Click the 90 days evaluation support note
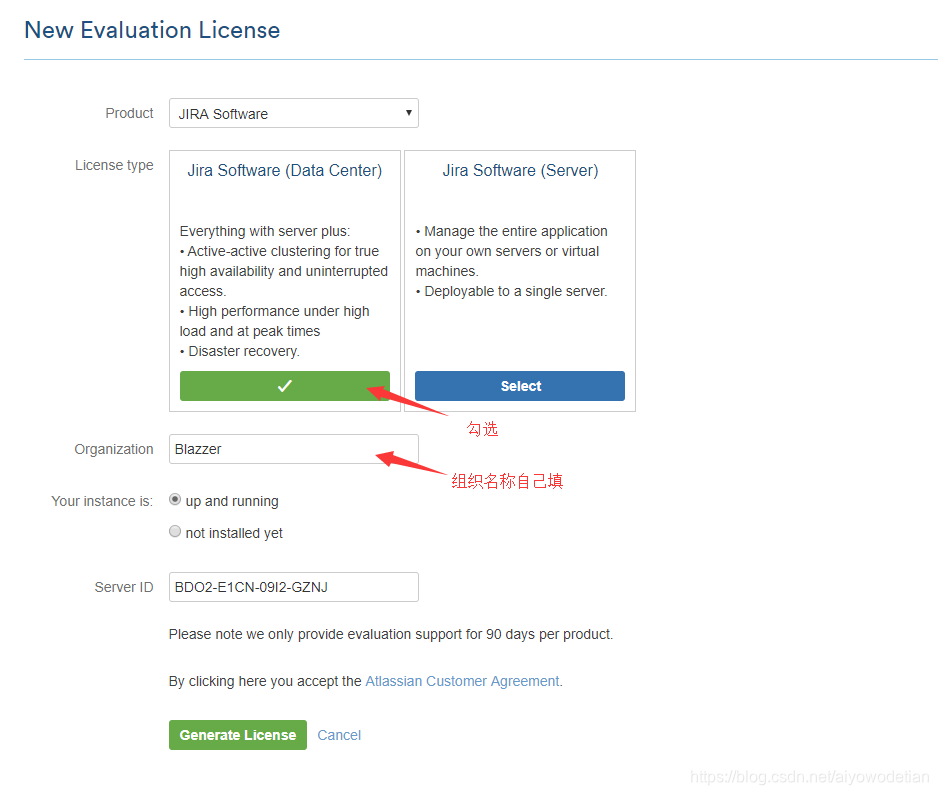Viewport: 938px width, 795px height. (x=391, y=634)
